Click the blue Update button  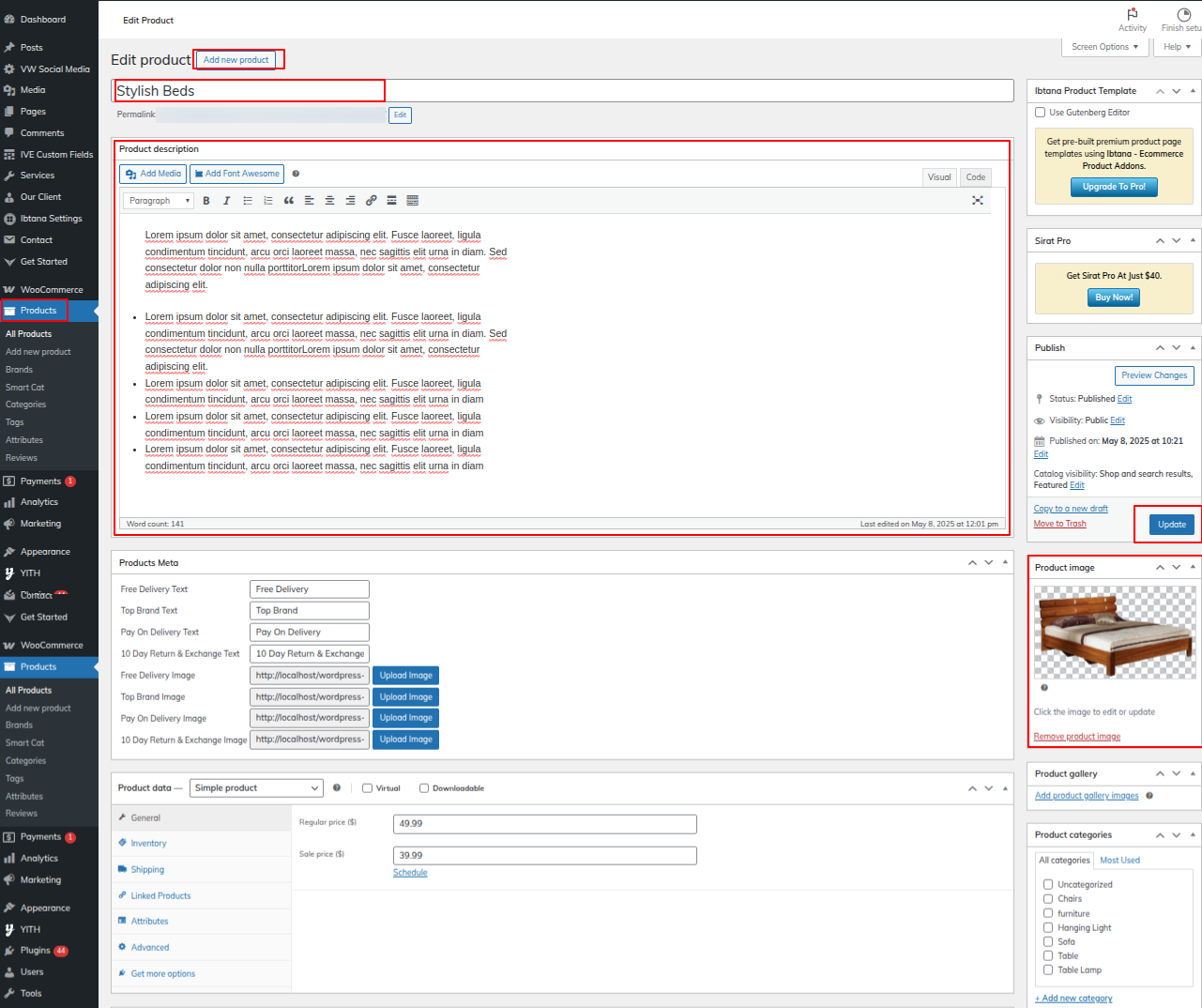point(1171,525)
